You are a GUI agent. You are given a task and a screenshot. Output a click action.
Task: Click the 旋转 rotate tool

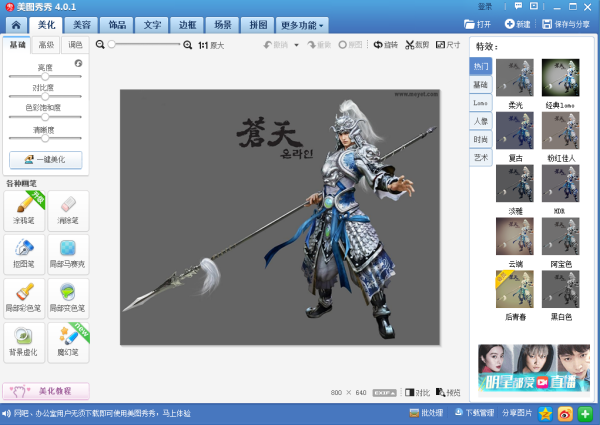[386, 45]
